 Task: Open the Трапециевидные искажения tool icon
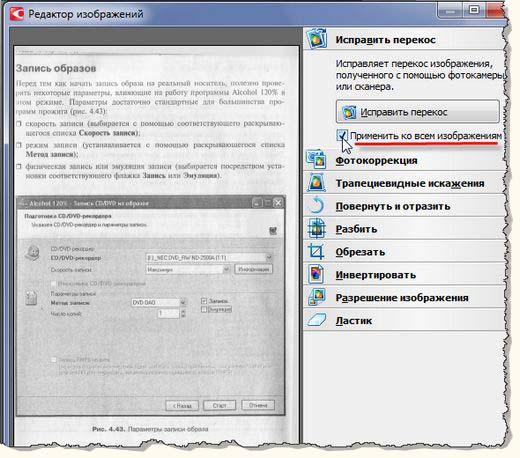click(316, 183)
